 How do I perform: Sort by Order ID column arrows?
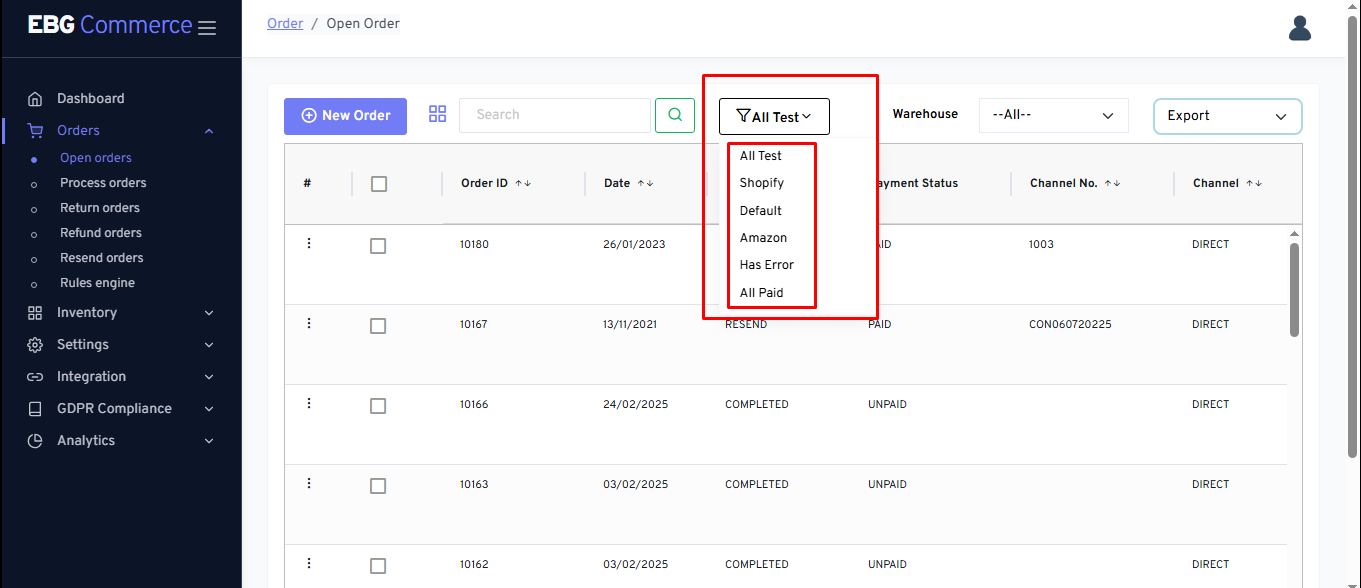523,184
